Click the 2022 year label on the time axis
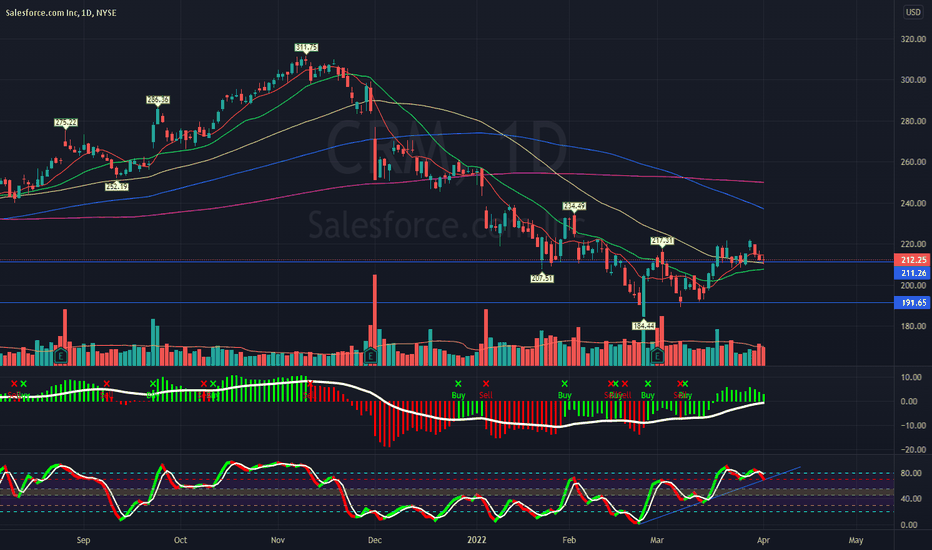 476,540
